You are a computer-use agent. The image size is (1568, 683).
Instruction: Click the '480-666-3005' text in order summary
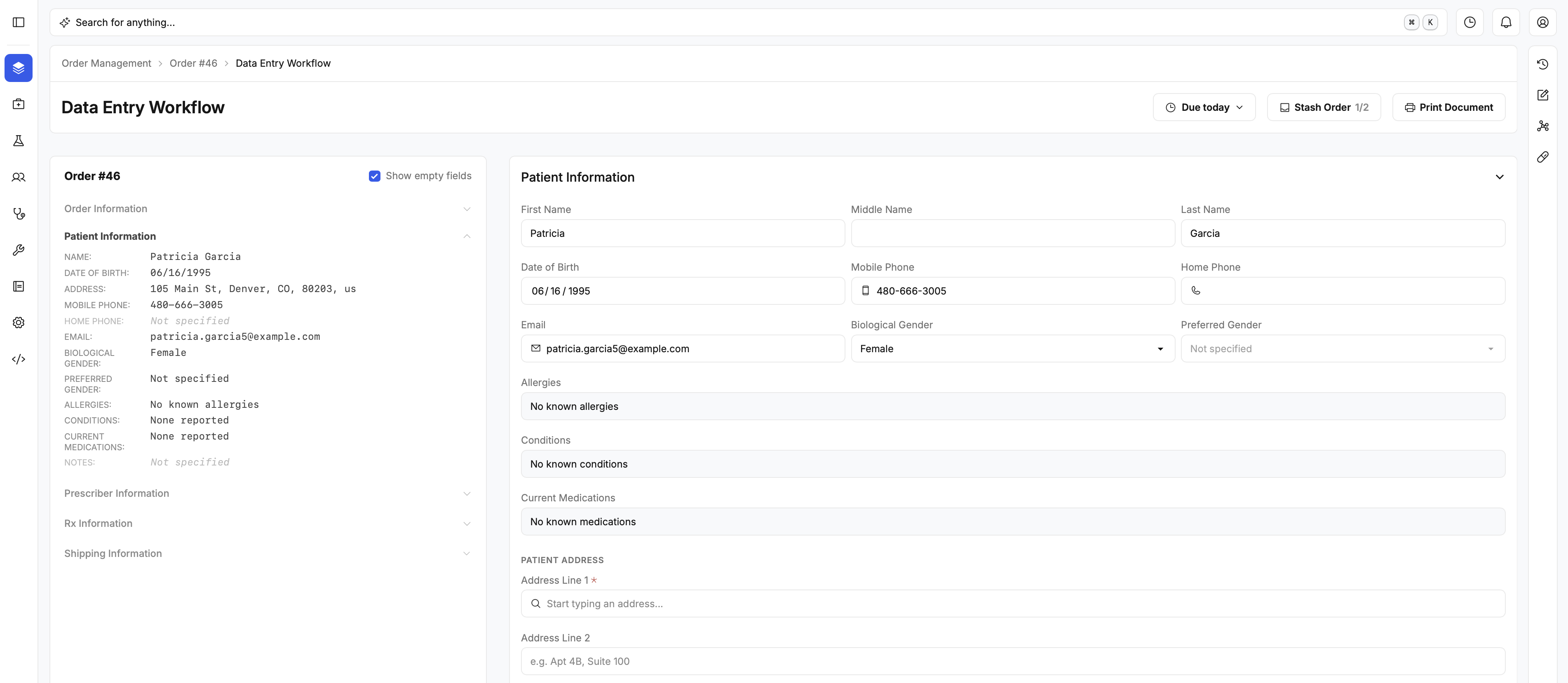coord(186,305)
